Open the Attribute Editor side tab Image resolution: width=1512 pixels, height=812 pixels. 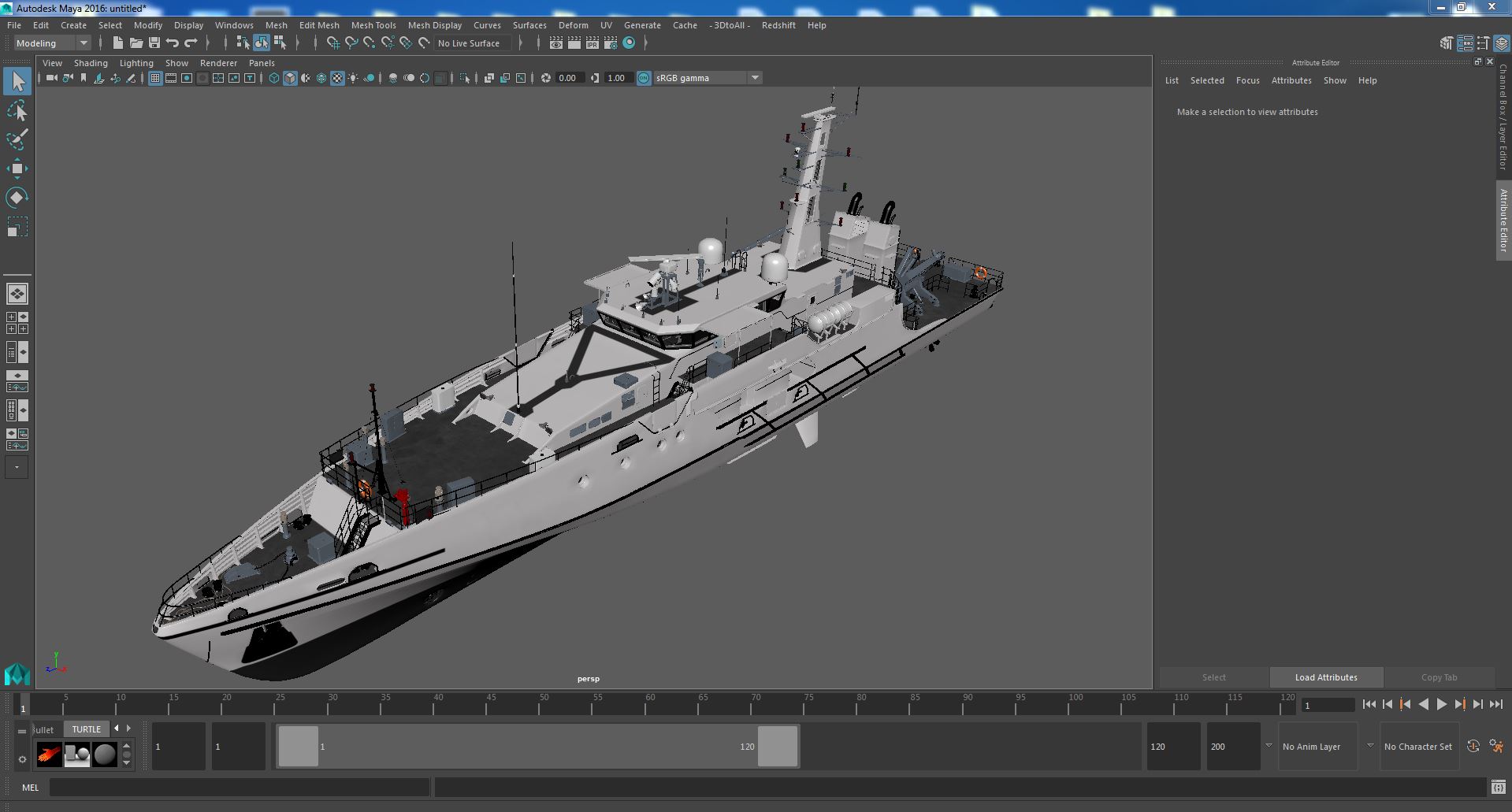[x=1503, y=221]
